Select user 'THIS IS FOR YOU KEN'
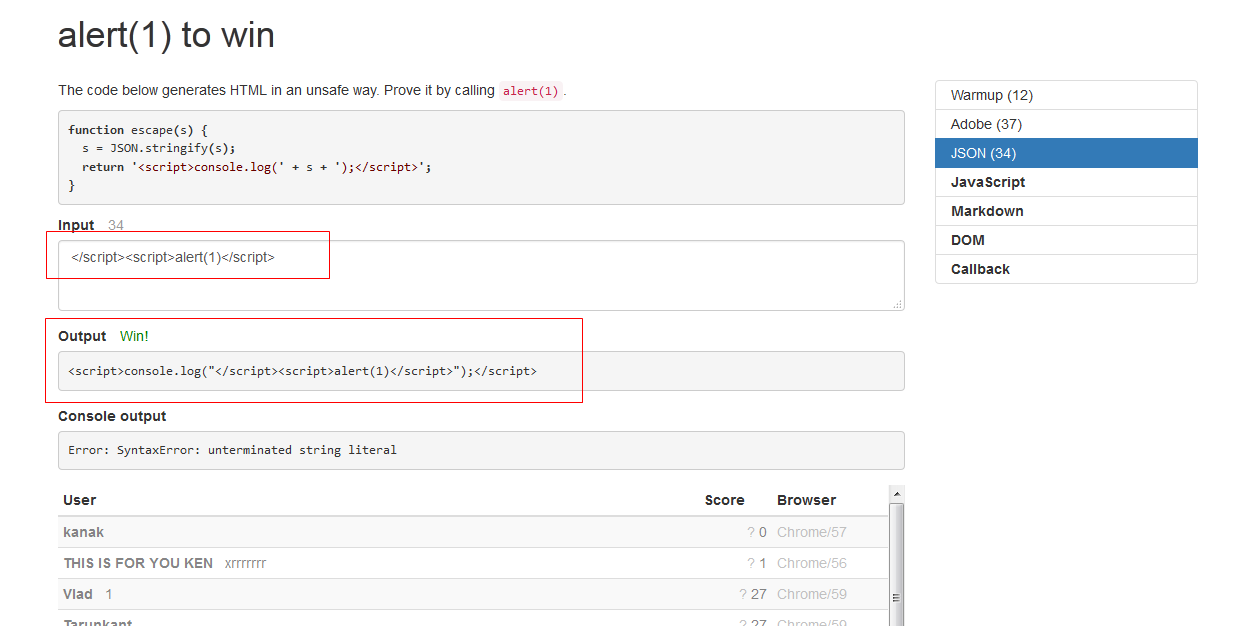Image resolution: width=1250 pixels, height=626 pixels. [x=138, y=563]
